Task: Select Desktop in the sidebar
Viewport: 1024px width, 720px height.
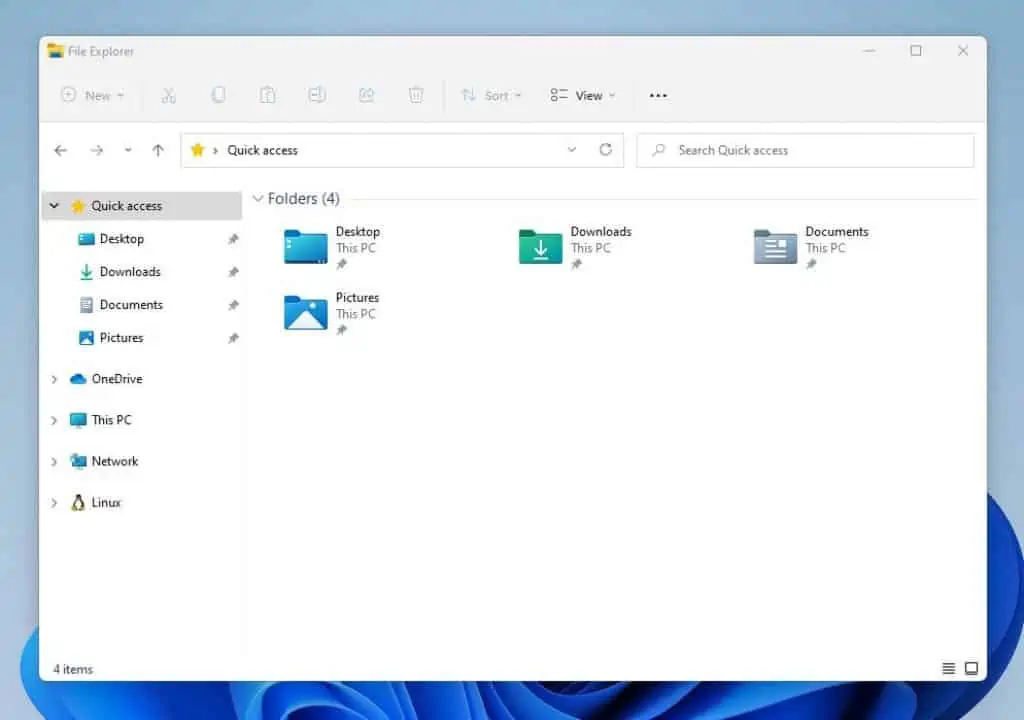Action: point(121,239)
